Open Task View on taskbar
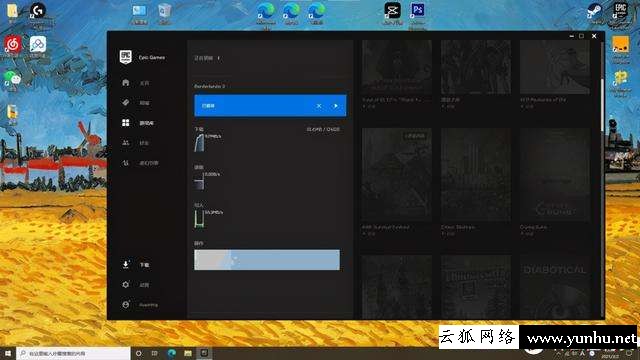 (x=155, y=353)
